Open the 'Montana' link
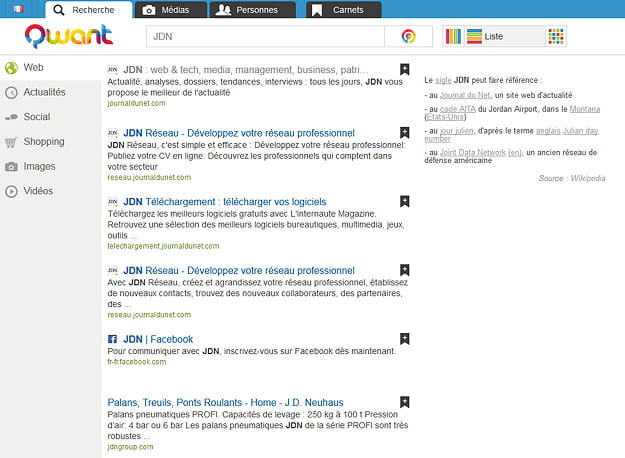Viewport: 625px width, 458px height. coord(585,109)
